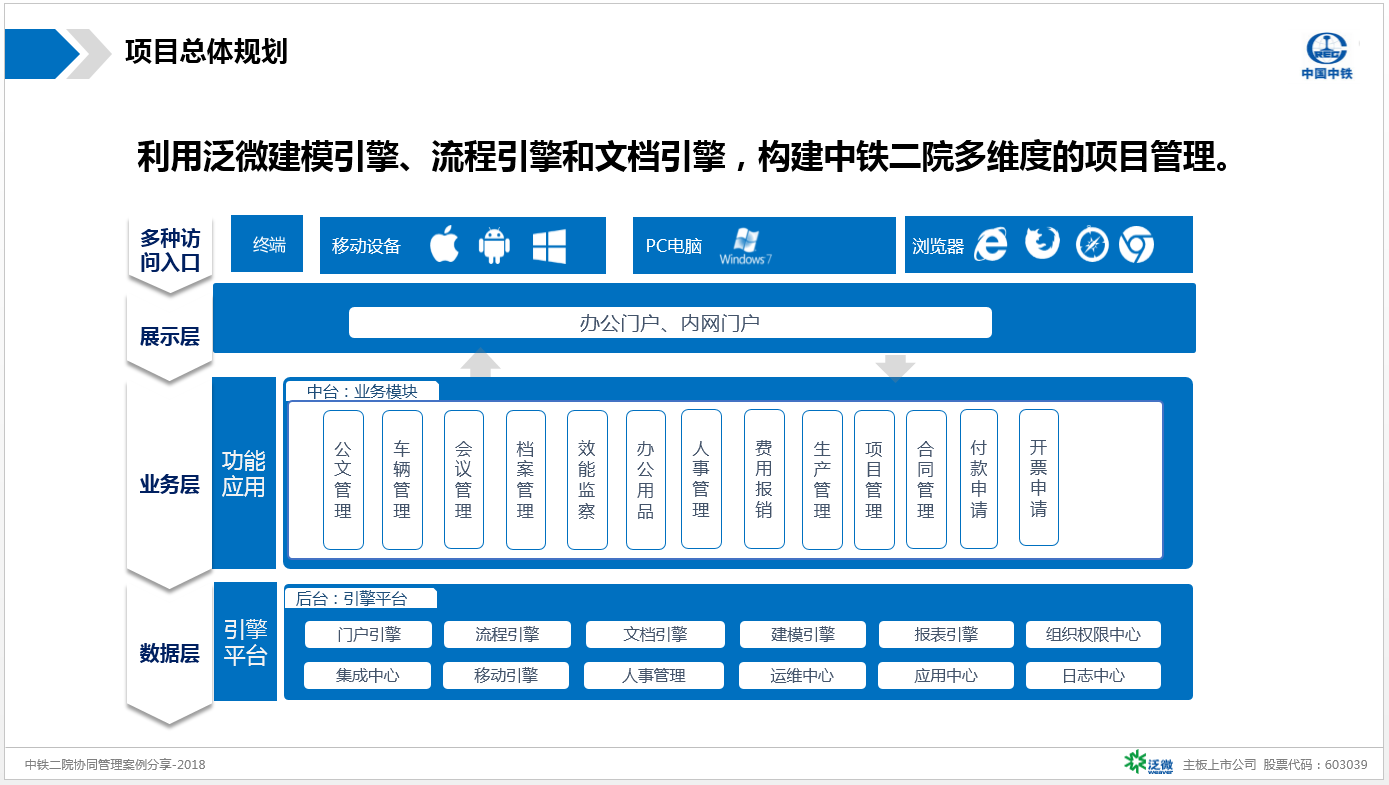The height and width of the screenshot is (785, 1389).
Task: Choose the 组织权限中心 box
Action: tap(1093, 634)
